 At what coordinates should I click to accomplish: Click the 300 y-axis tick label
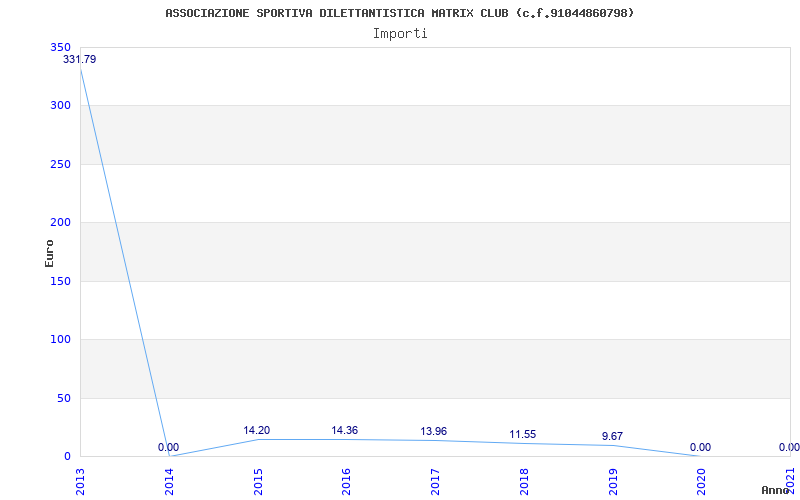pos(60,106)
